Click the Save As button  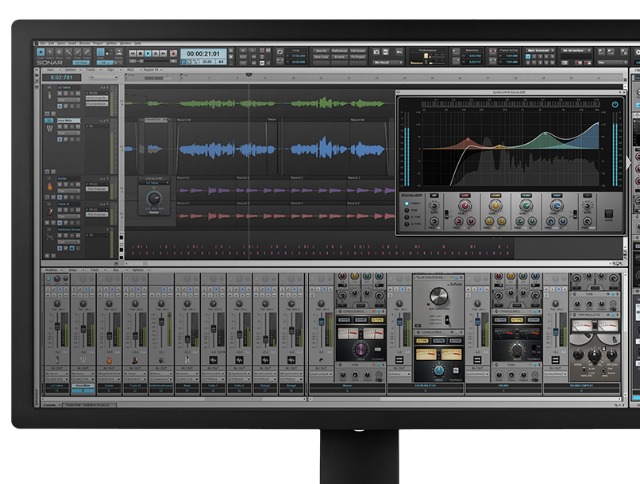(x=321, y=51)
